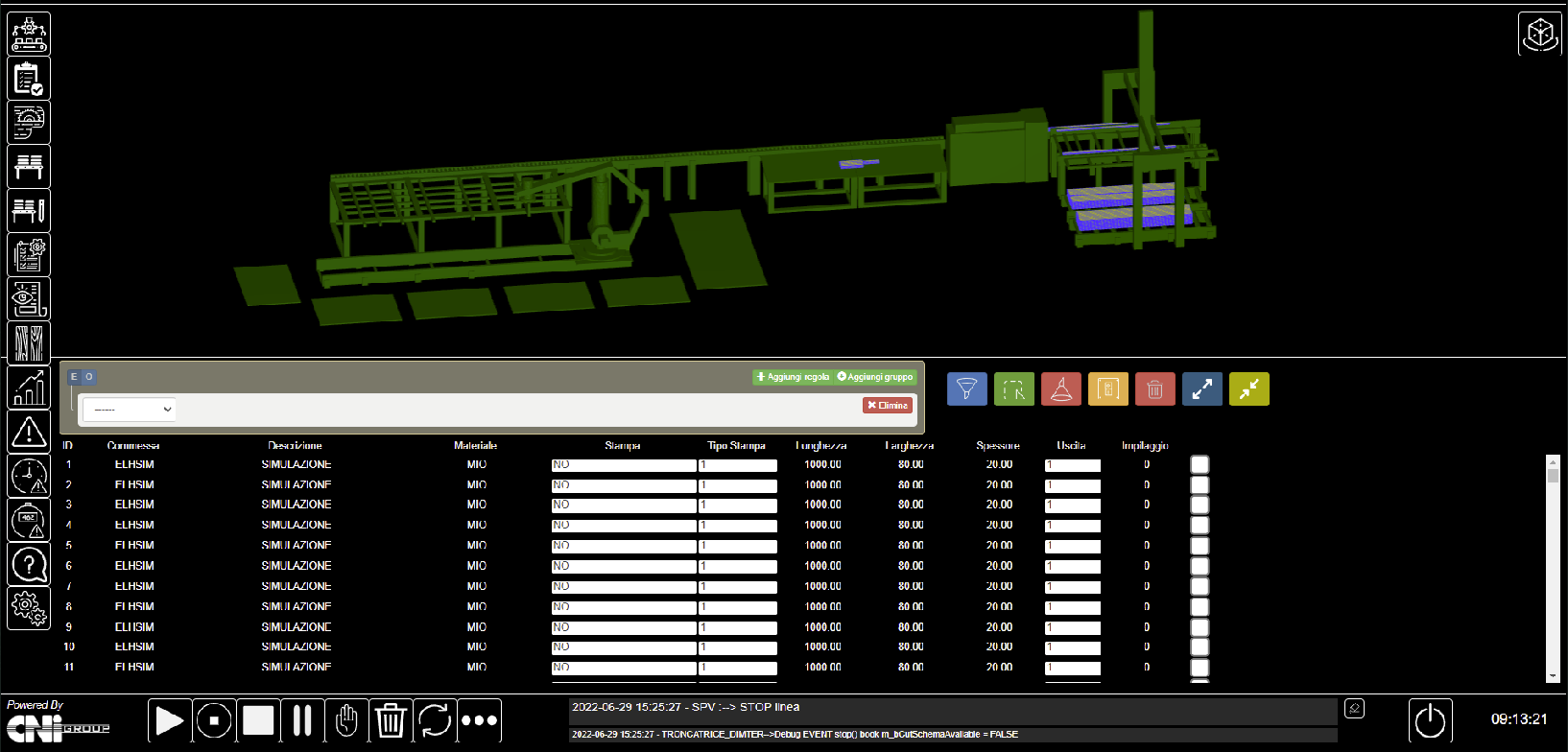Click Aggiungi regola button
Screen dimensions: 1568x752
coord(793,377)
